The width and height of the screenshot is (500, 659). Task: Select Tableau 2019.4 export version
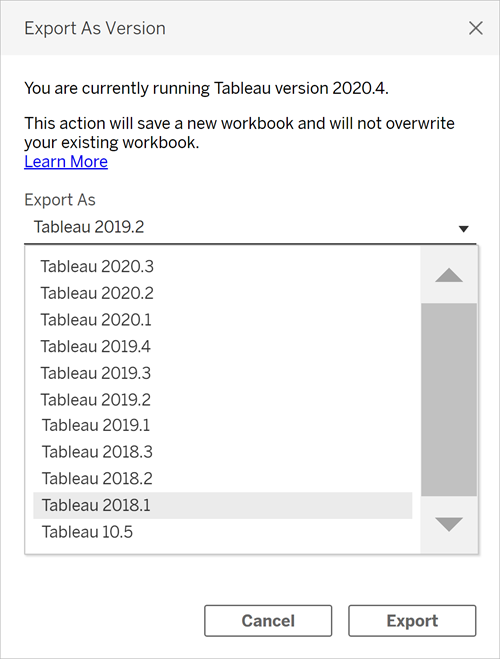tap(223, 346)
